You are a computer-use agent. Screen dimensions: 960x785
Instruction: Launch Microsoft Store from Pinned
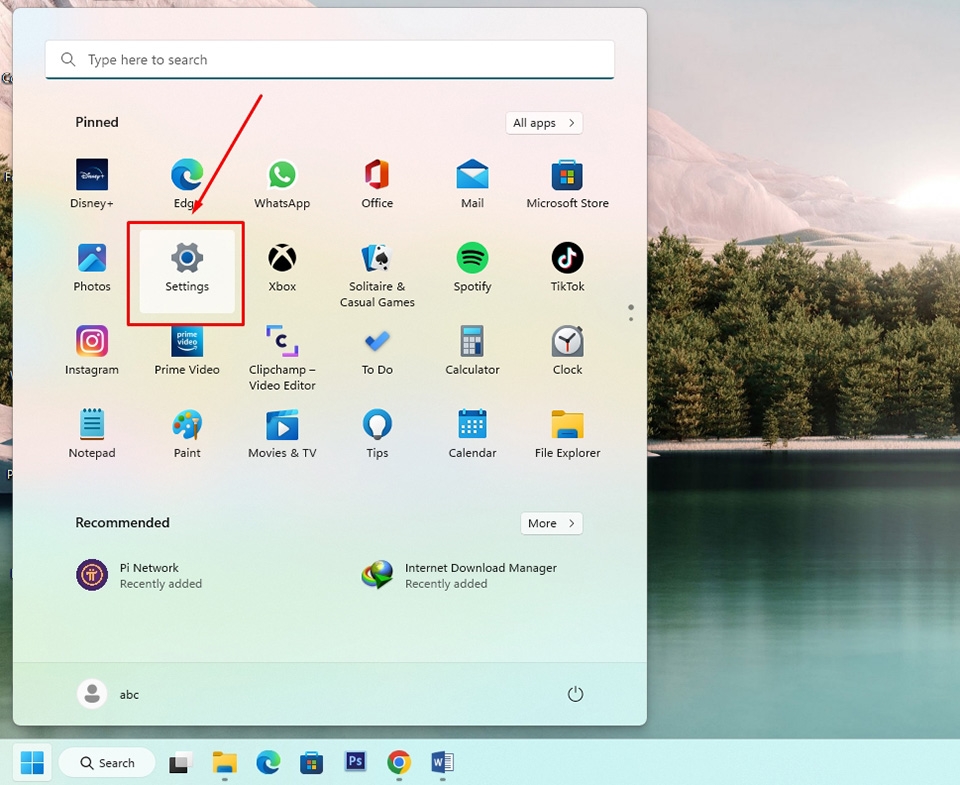[x=567, y=184]
